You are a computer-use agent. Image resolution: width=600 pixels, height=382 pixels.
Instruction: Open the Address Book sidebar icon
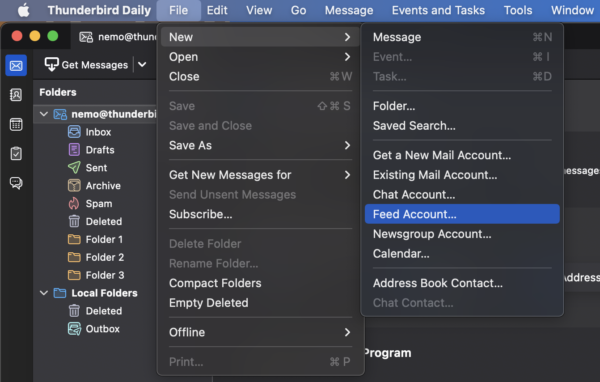(16, 95)
